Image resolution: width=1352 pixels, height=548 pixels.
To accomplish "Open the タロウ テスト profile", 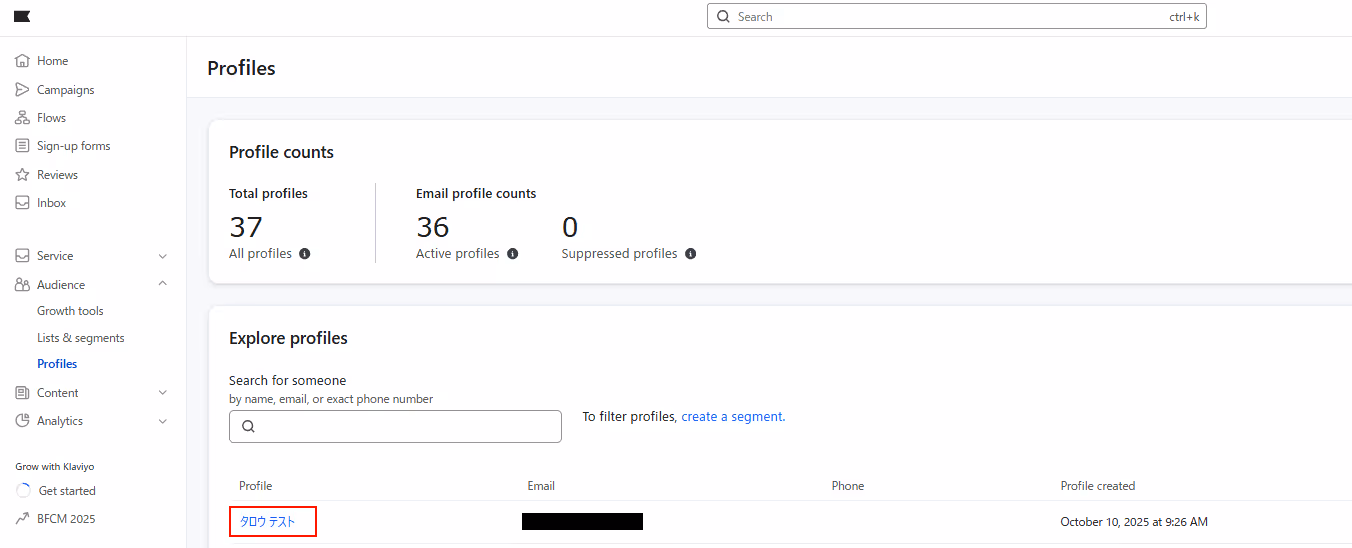I will click(267, 522).
